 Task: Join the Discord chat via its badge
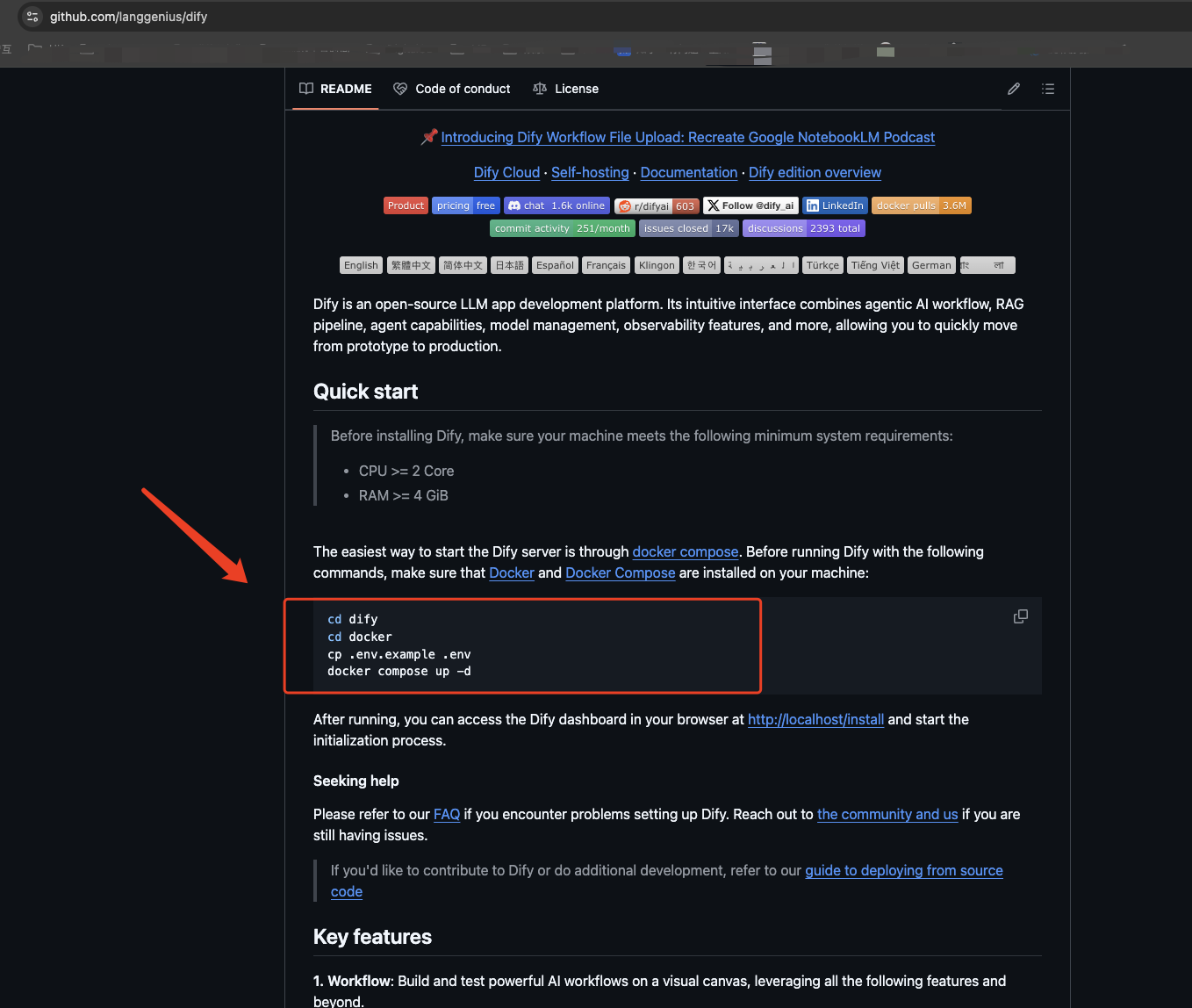[557, 205]
